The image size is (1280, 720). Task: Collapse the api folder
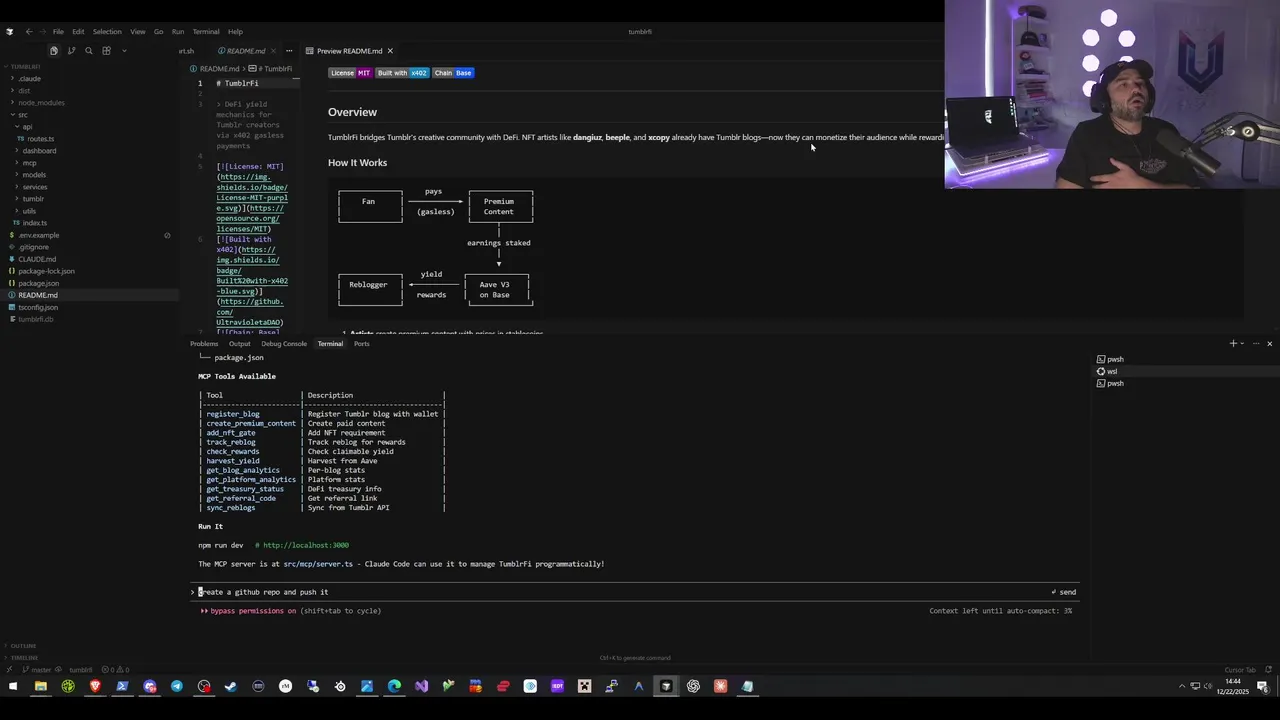pos(27,126)
